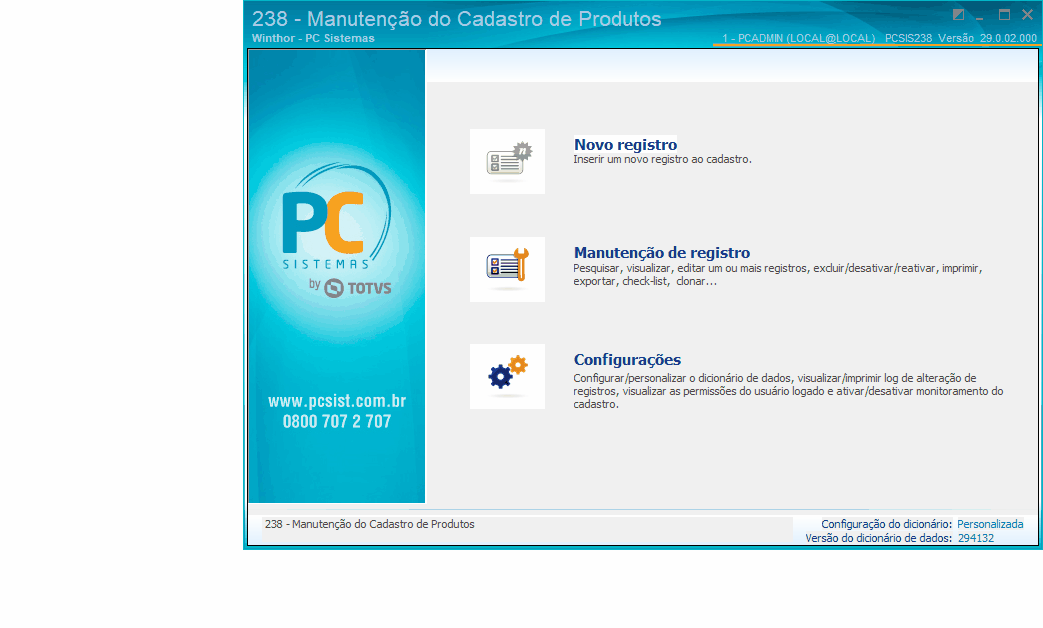Click the TOTVS logo under PC Sistemas

click(x=357, y=288)
